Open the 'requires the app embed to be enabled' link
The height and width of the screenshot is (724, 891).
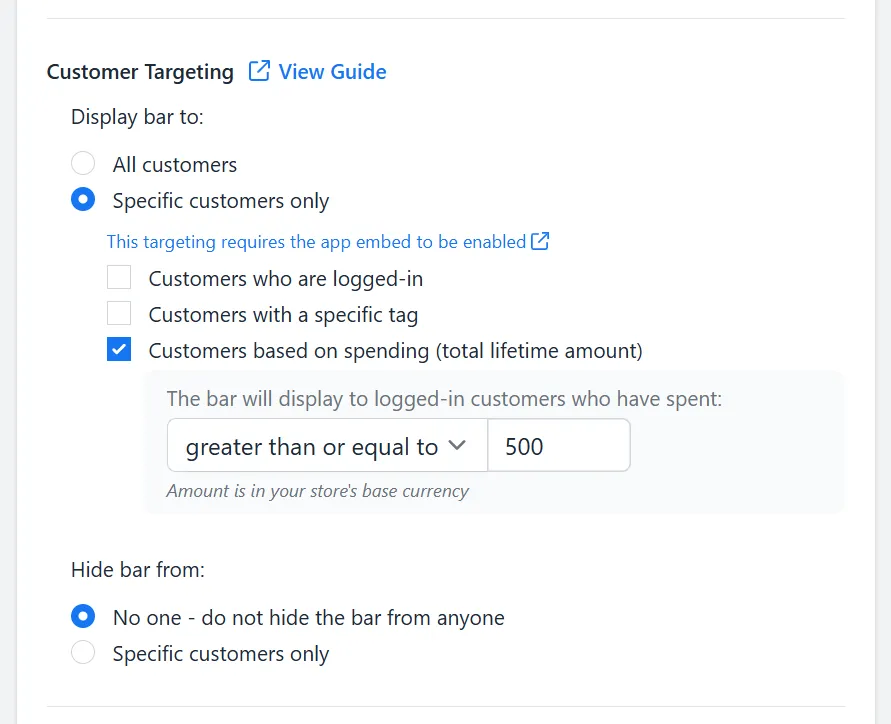coord(328,242)
